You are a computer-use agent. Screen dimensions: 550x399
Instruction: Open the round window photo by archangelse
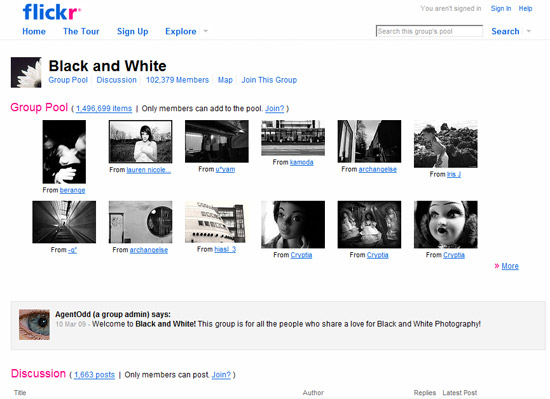pyautogui.click(x=140, y=222)
